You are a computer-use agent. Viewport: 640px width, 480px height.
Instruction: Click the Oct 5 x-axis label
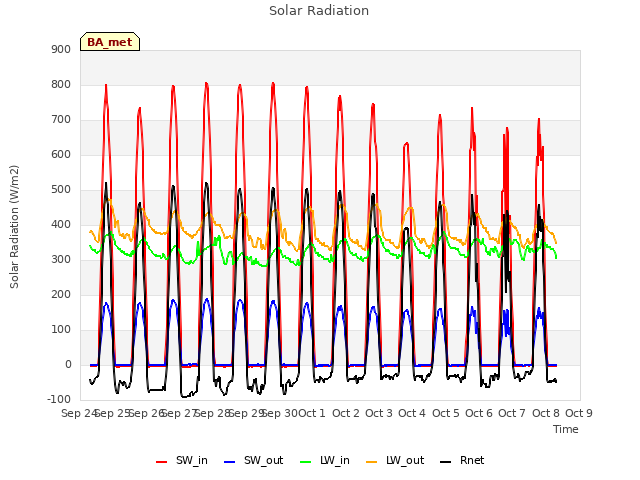click(x=446, y=413)
